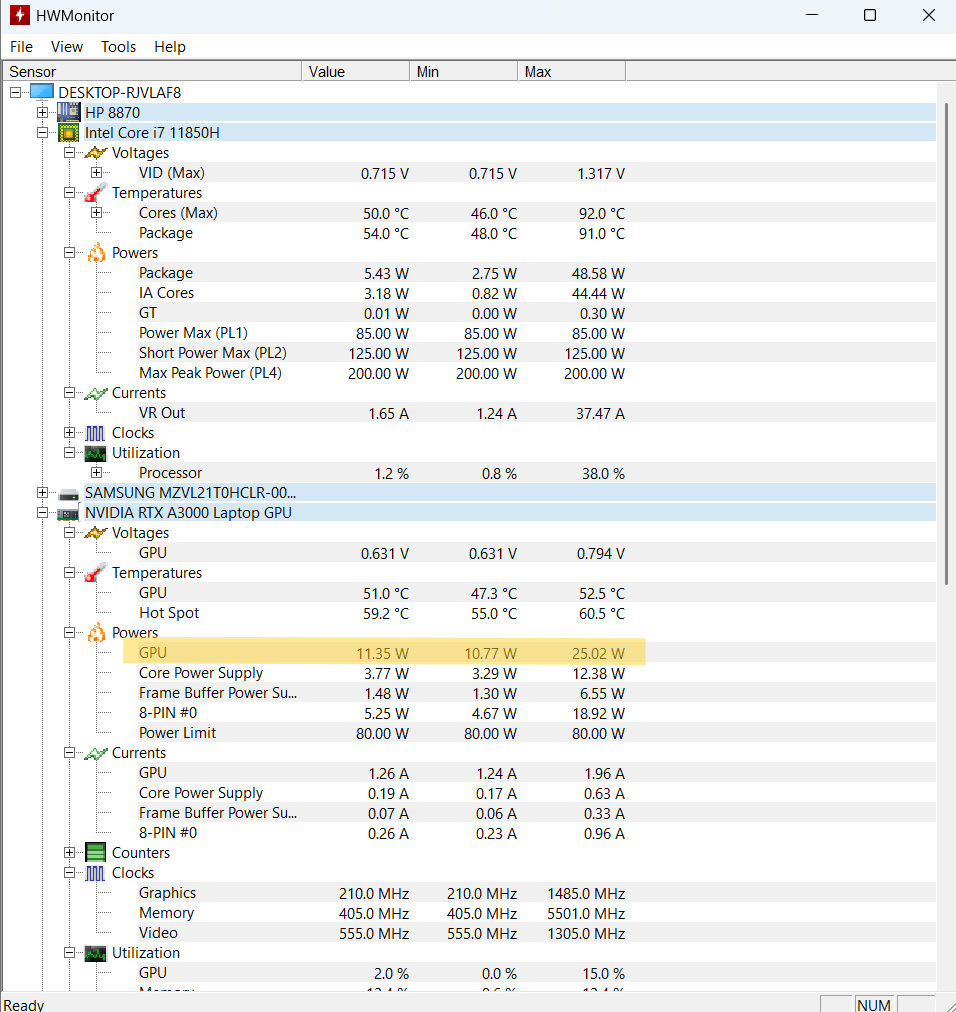Click the vertical scrollbar thumb

(x=946, y=343)
